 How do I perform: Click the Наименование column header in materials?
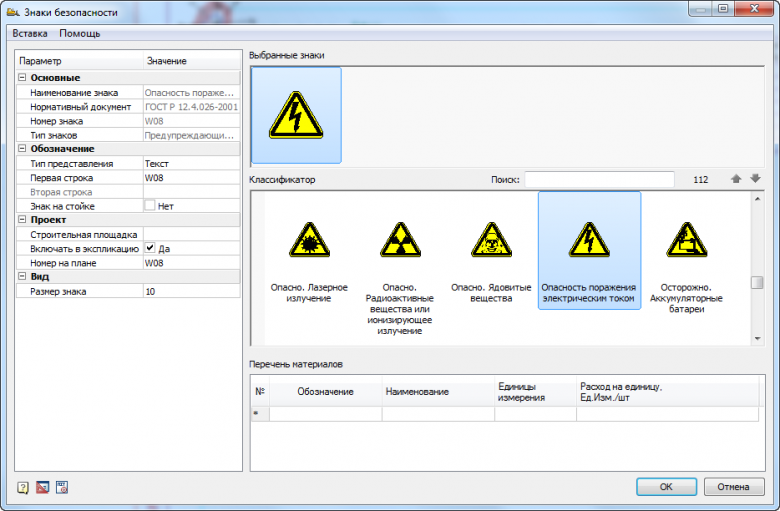[438, 392]
